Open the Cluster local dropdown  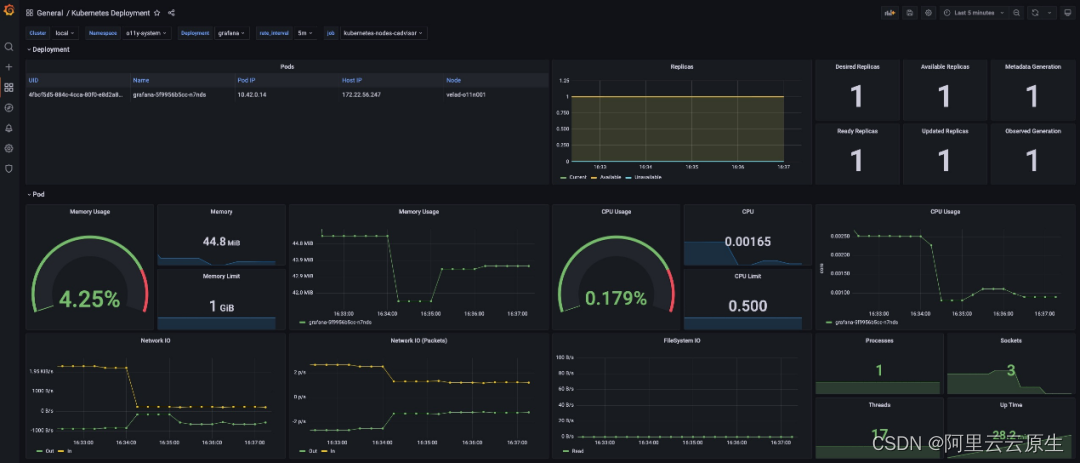click(66, 32)
